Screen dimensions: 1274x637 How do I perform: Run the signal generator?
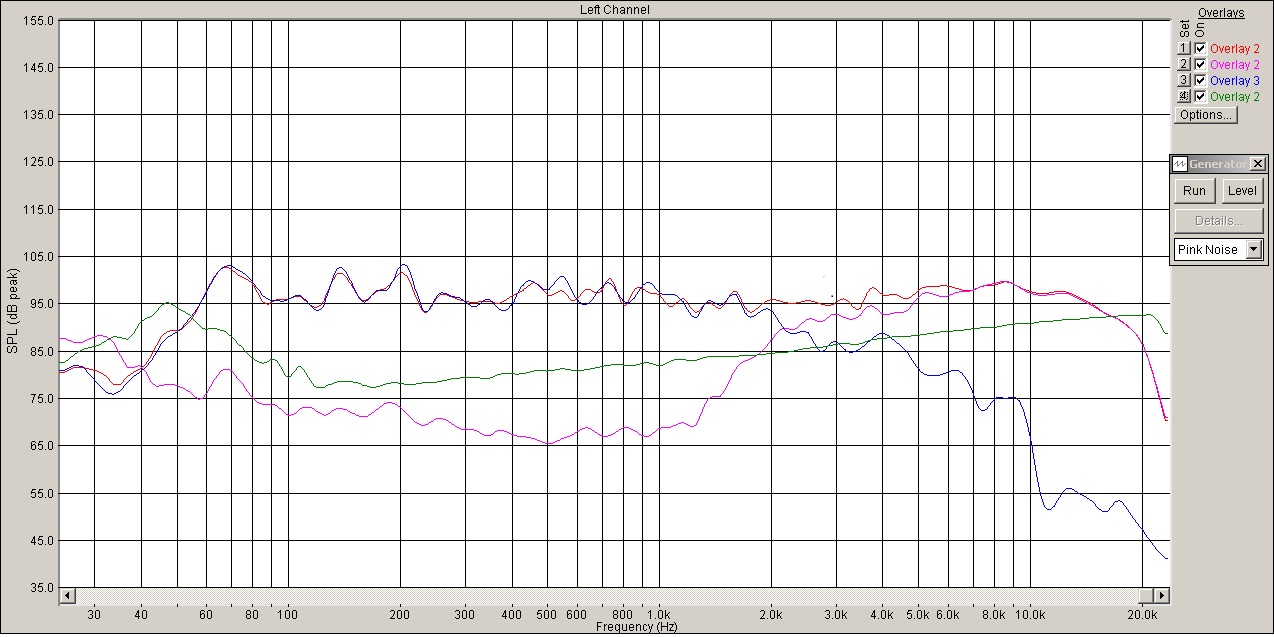[1194, 191]
